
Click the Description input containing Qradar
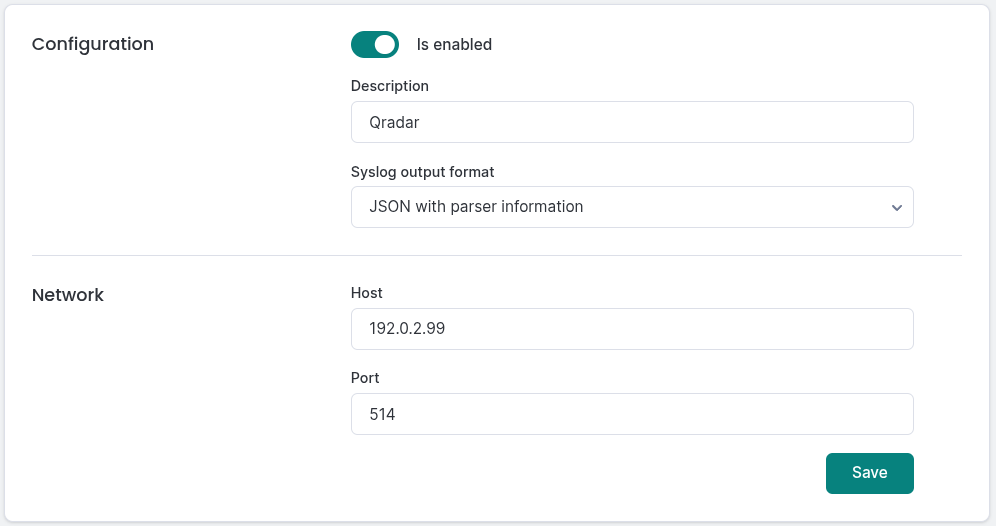tap(632, 122)
